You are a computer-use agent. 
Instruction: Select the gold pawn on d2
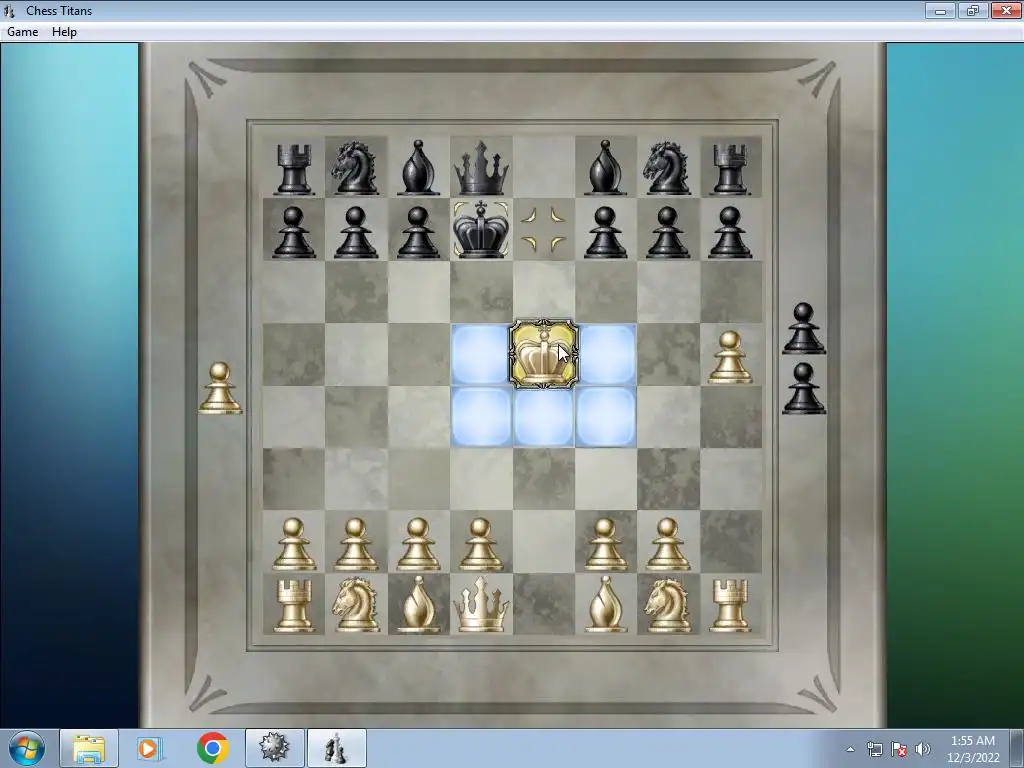(x=481, y=544)
